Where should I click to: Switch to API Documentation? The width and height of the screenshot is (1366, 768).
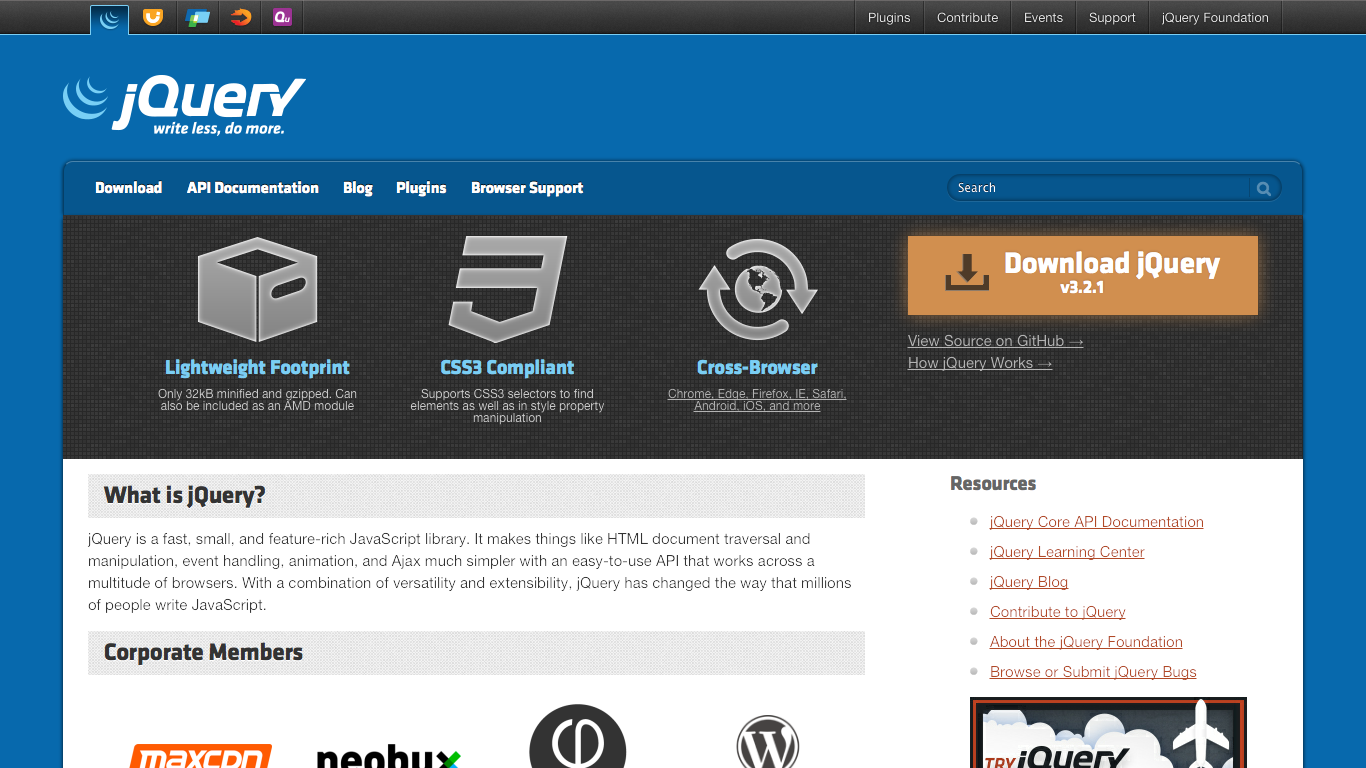click(252, 188)
